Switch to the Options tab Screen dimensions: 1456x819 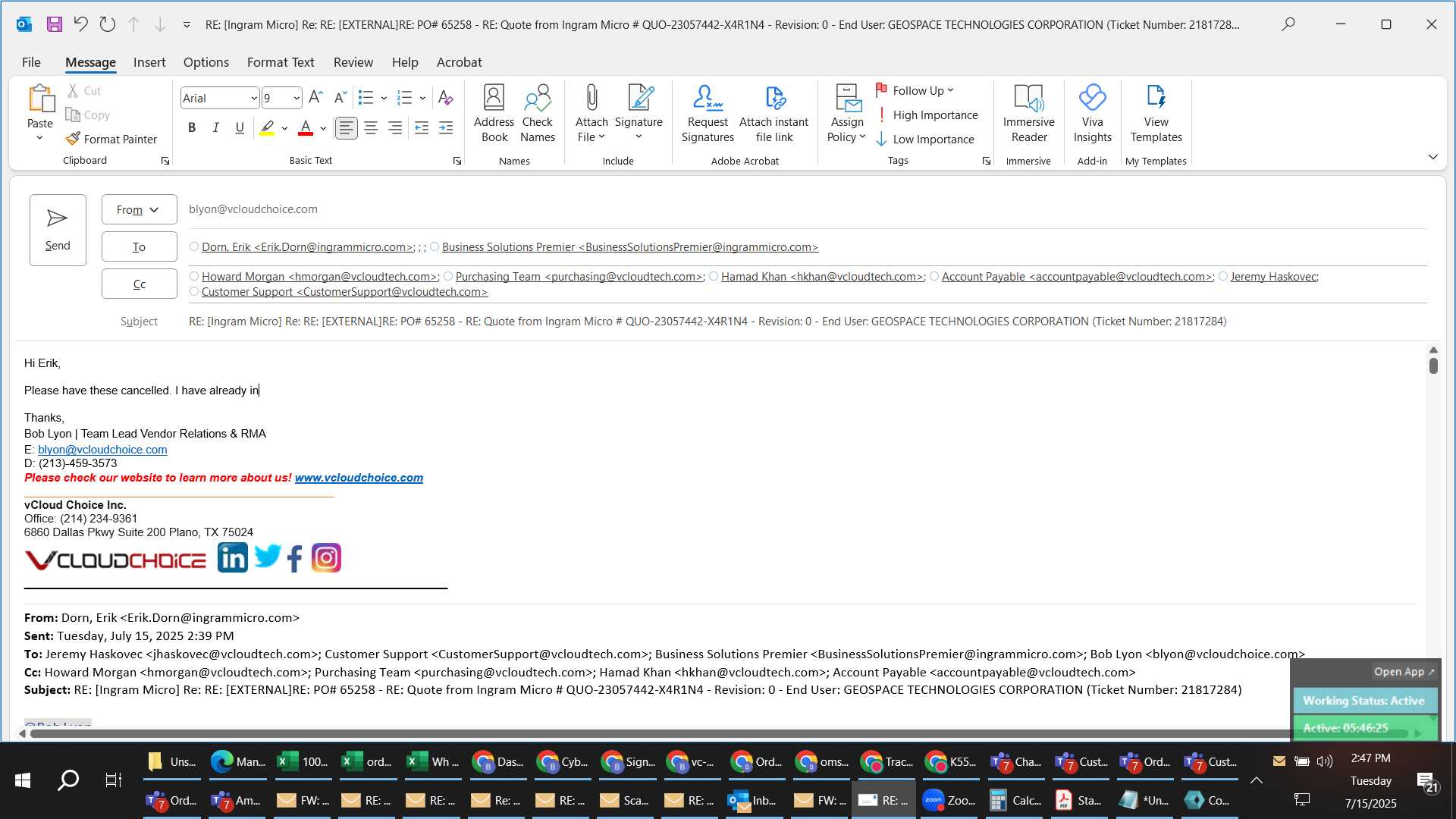tap(206, 62)
